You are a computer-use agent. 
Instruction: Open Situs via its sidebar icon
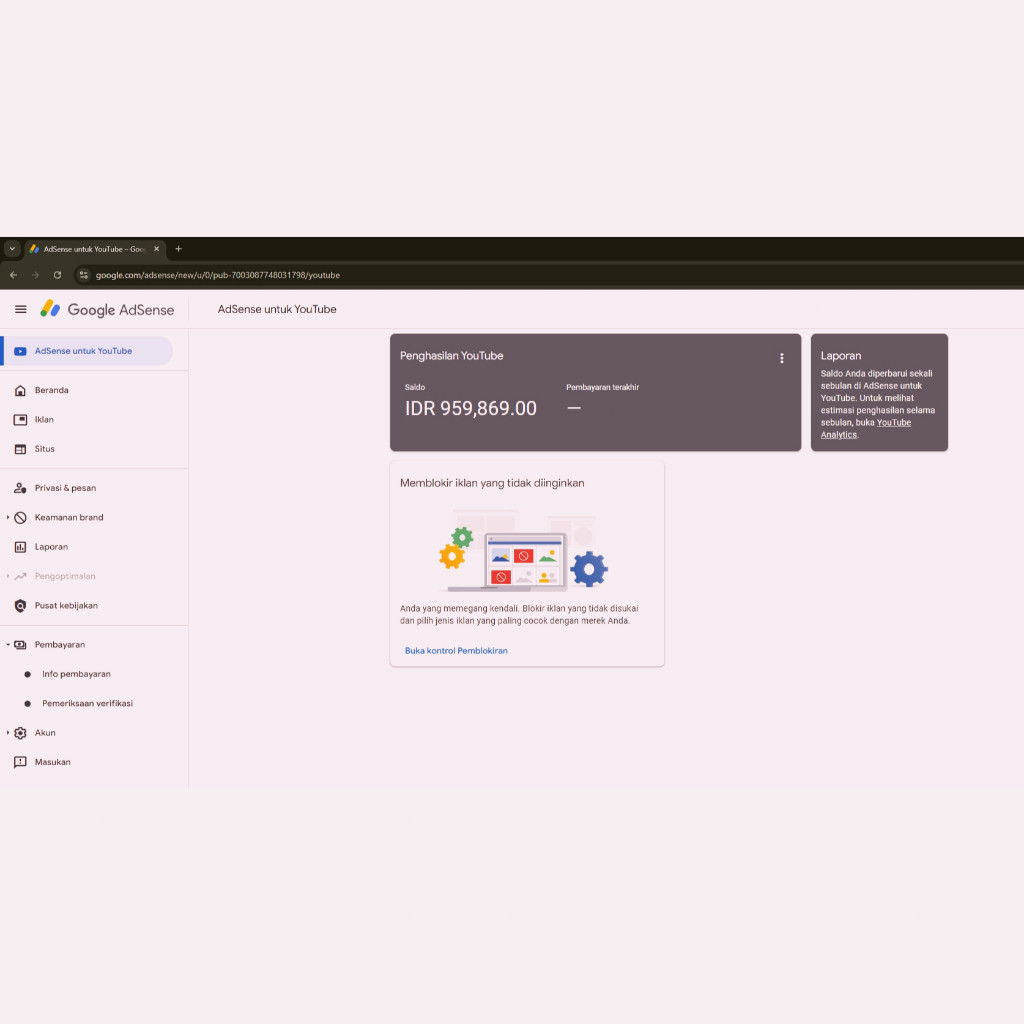coord(21,449)
